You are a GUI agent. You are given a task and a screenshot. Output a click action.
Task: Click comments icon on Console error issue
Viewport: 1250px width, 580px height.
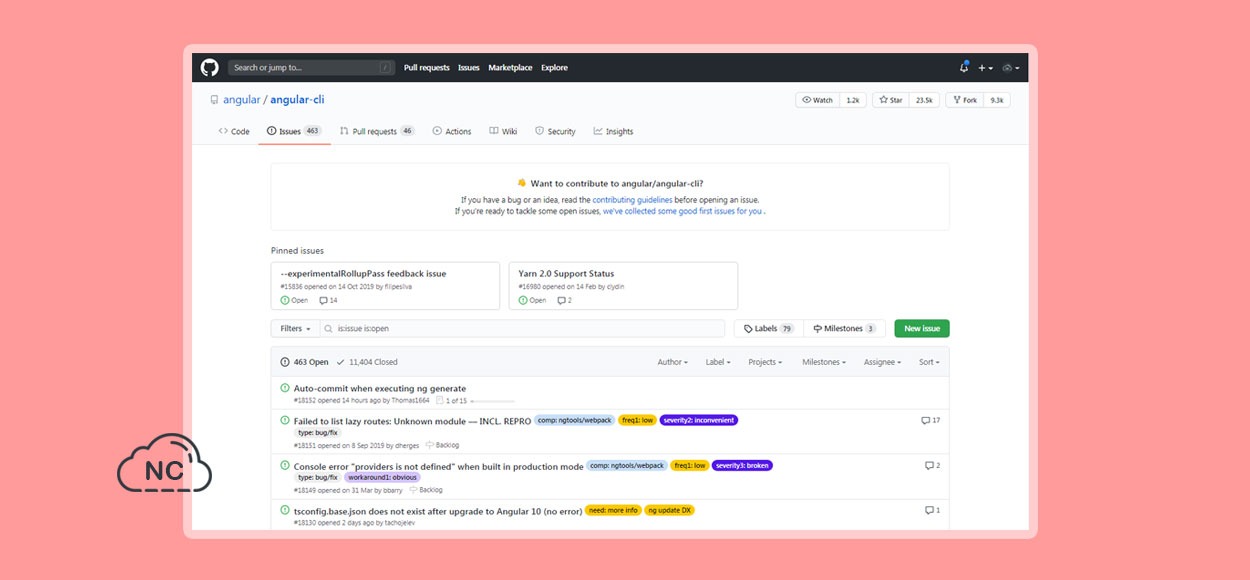coord(932,466)
